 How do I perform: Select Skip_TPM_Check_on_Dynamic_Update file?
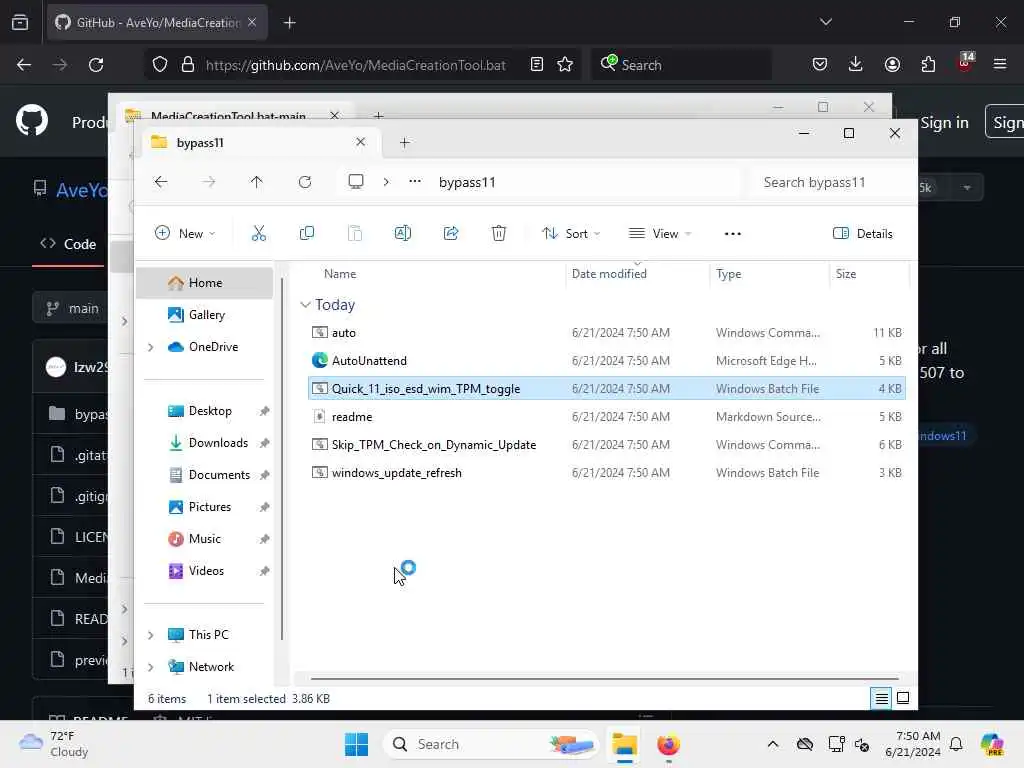point(607,445)
